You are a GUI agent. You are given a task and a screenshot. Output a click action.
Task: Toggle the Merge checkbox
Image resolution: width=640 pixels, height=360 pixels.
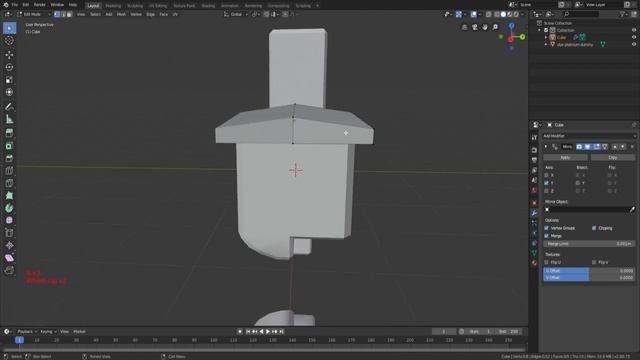point(546,236)
